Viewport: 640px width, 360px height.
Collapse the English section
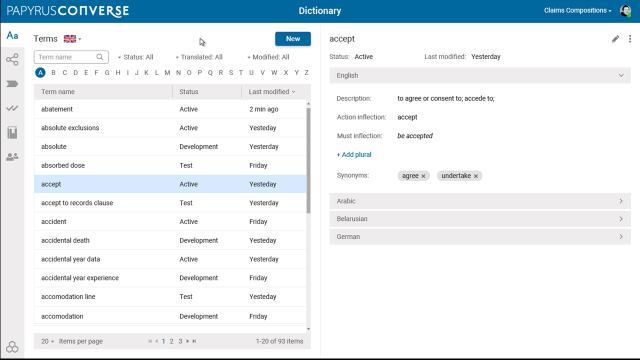tap(480, 76)
